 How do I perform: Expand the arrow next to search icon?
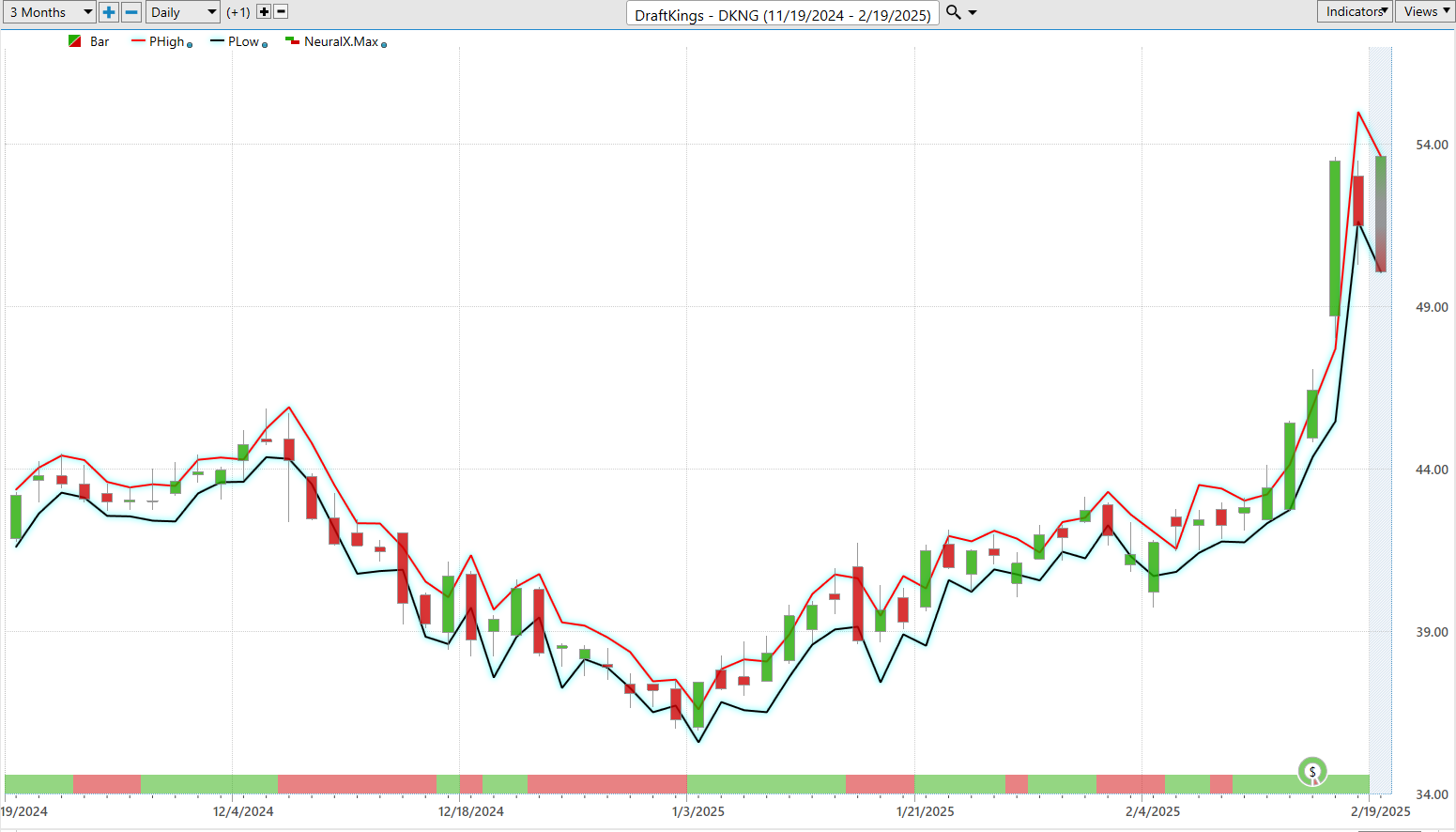[x=973, y=13]
